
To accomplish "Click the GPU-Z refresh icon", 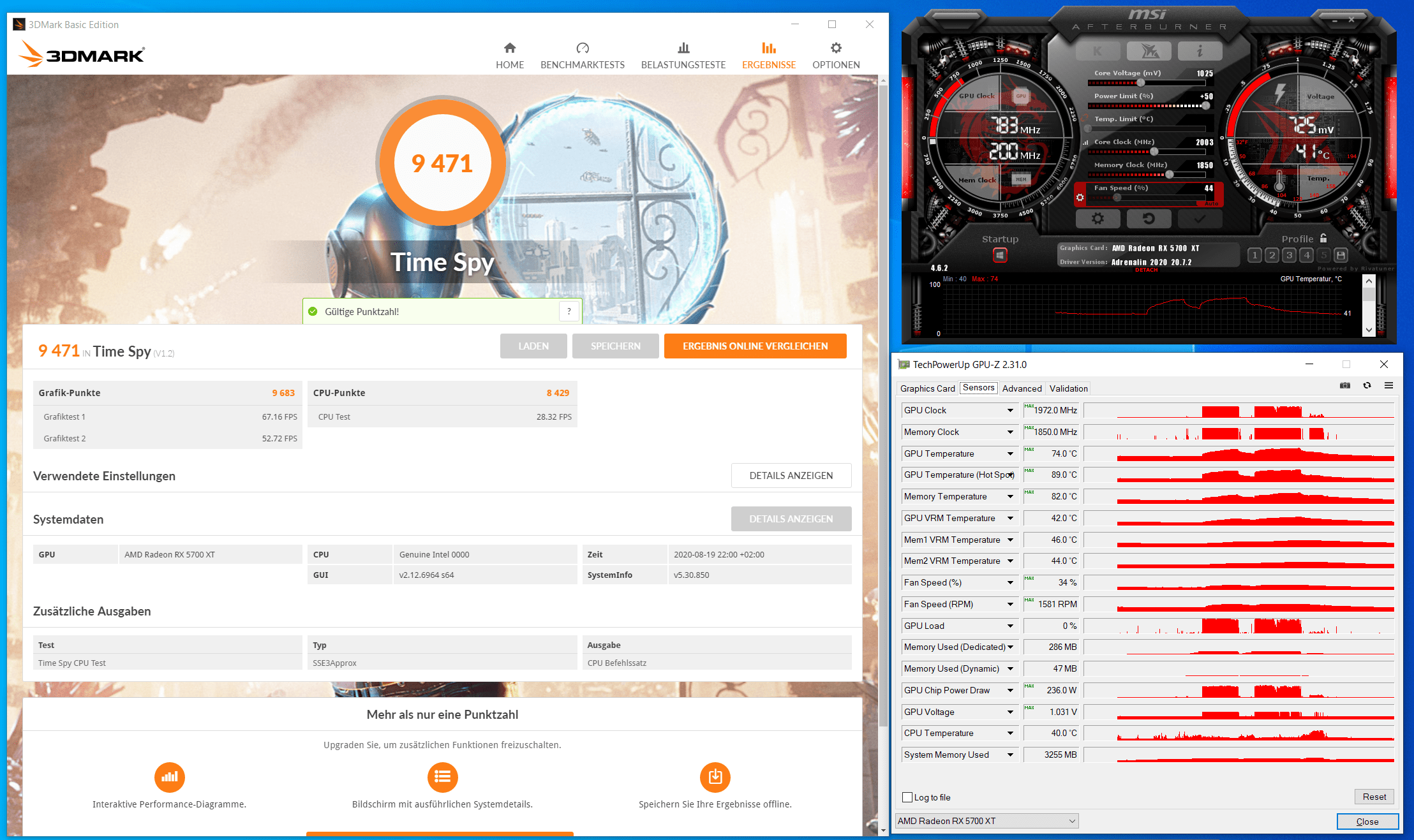I will coord(1367,385).
